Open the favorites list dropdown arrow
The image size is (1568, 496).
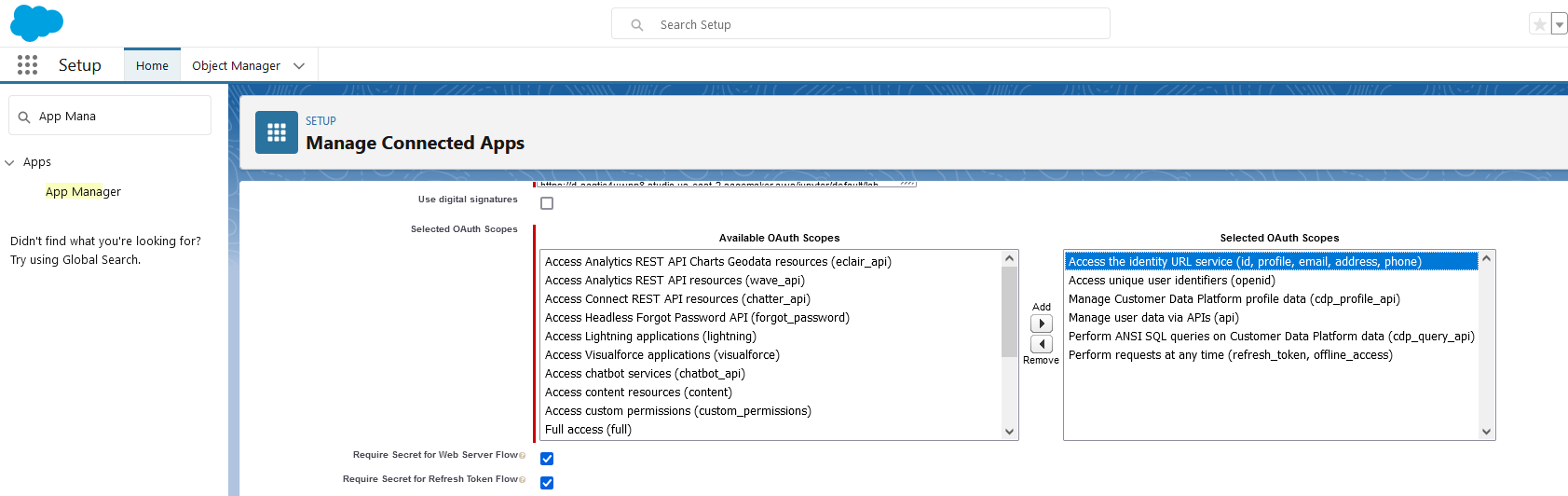1559,25
